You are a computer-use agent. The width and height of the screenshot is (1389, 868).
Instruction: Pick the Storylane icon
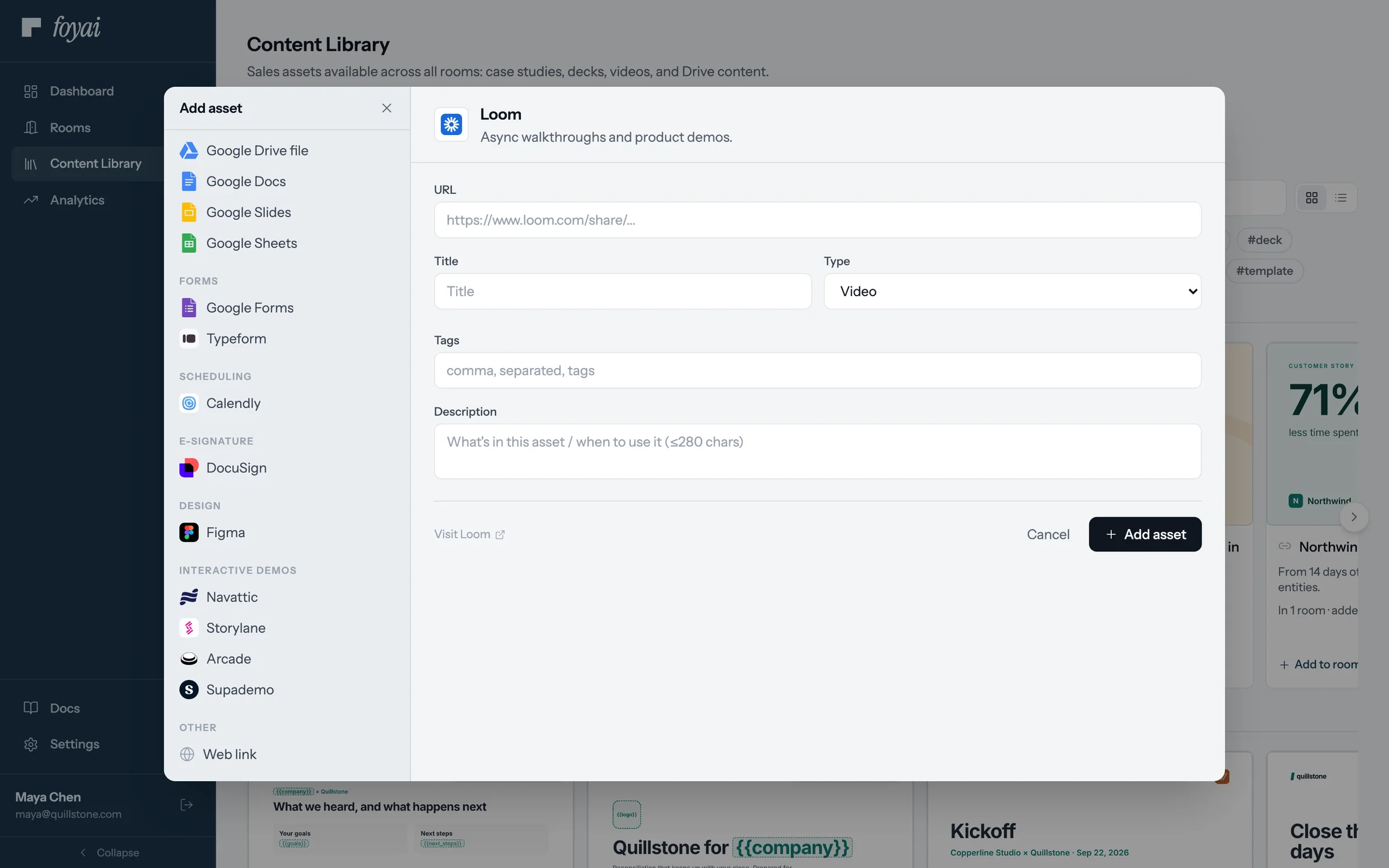[189, 628]
